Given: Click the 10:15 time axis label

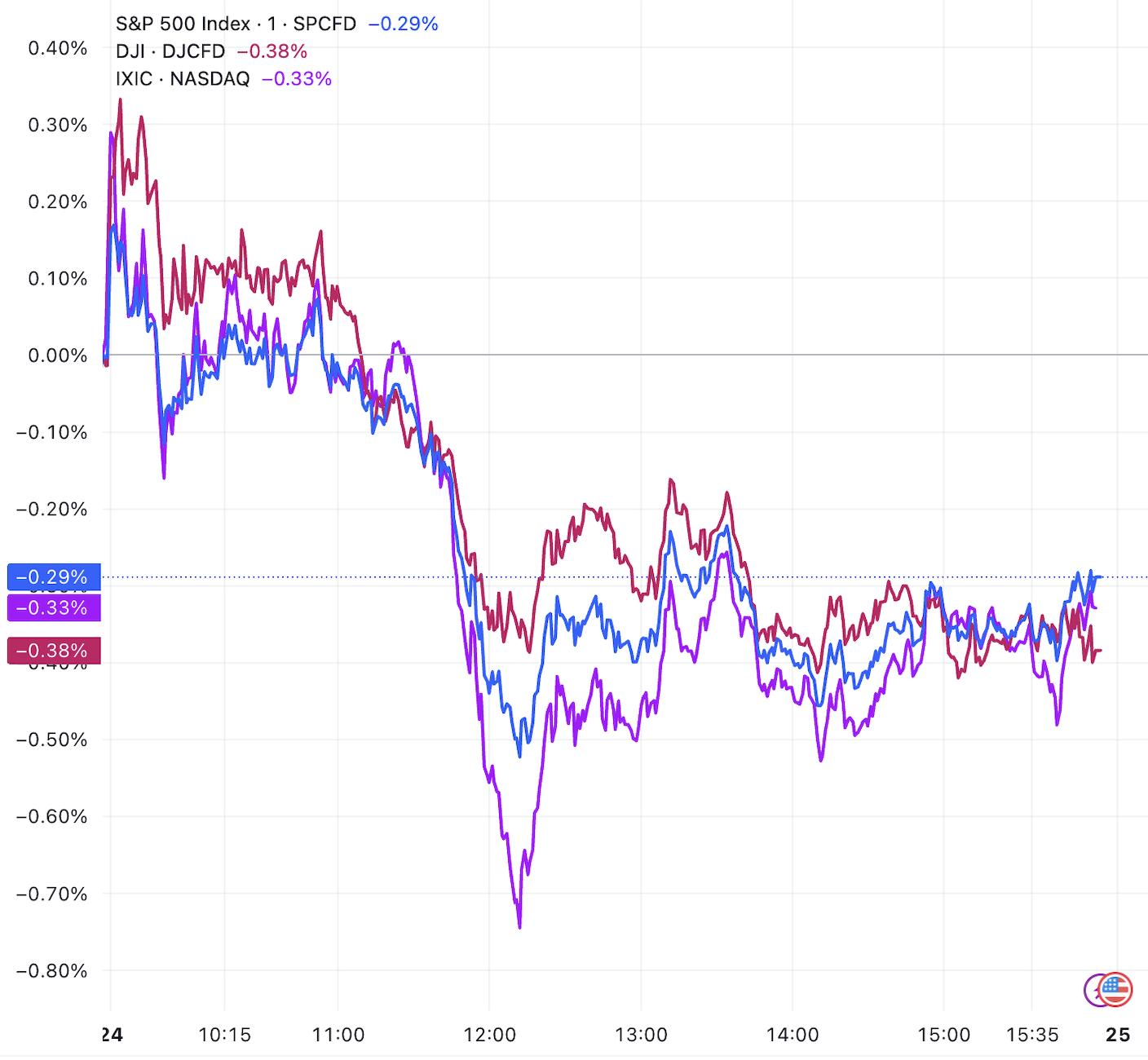Looking at the screenshot, I should 225,1035.
